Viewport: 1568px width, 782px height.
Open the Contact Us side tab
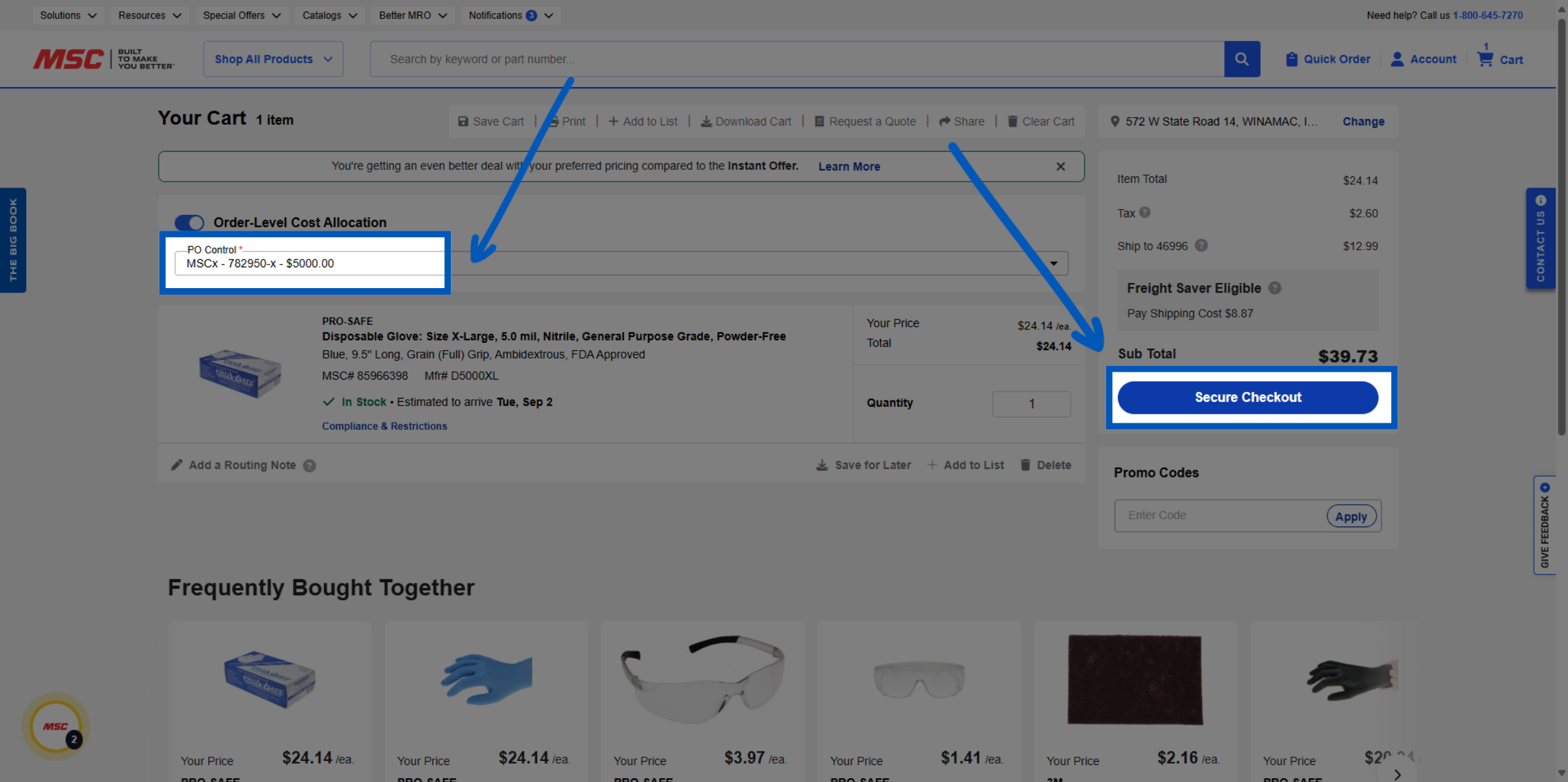[1540, 239]
